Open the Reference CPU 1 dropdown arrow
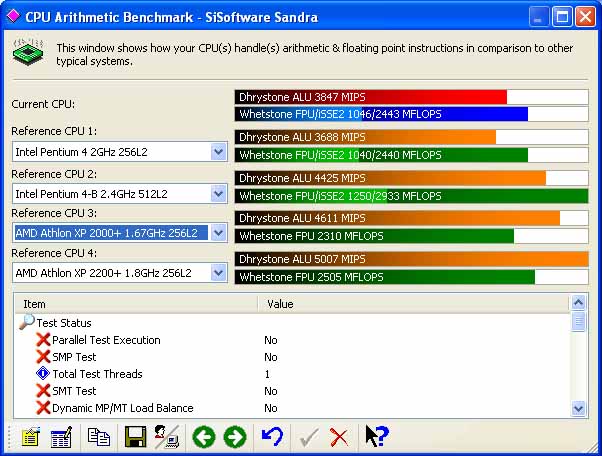This screenshot has height=456, width=602. click(218, 152)
